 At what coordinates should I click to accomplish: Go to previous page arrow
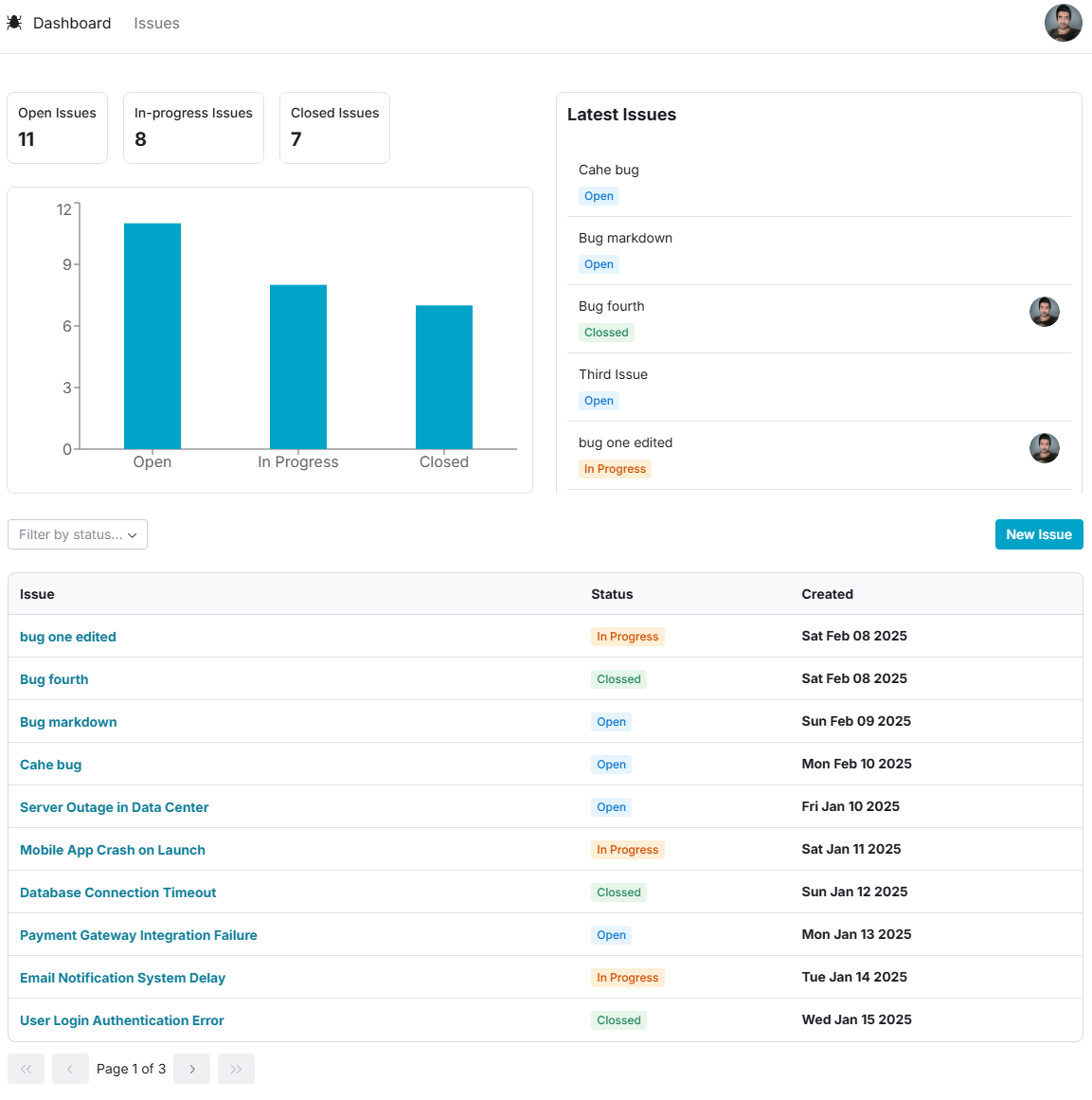click(70, 1069)
